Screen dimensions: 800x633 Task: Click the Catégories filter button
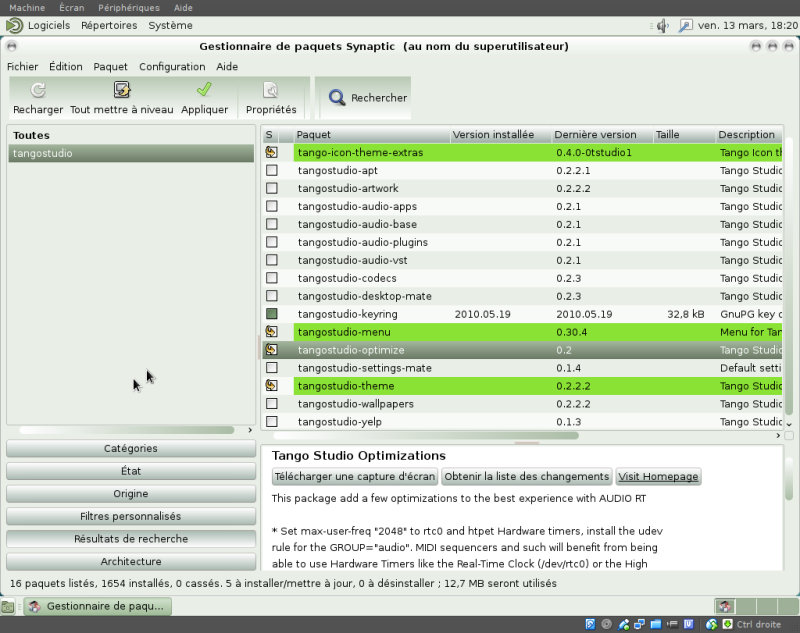131,448
